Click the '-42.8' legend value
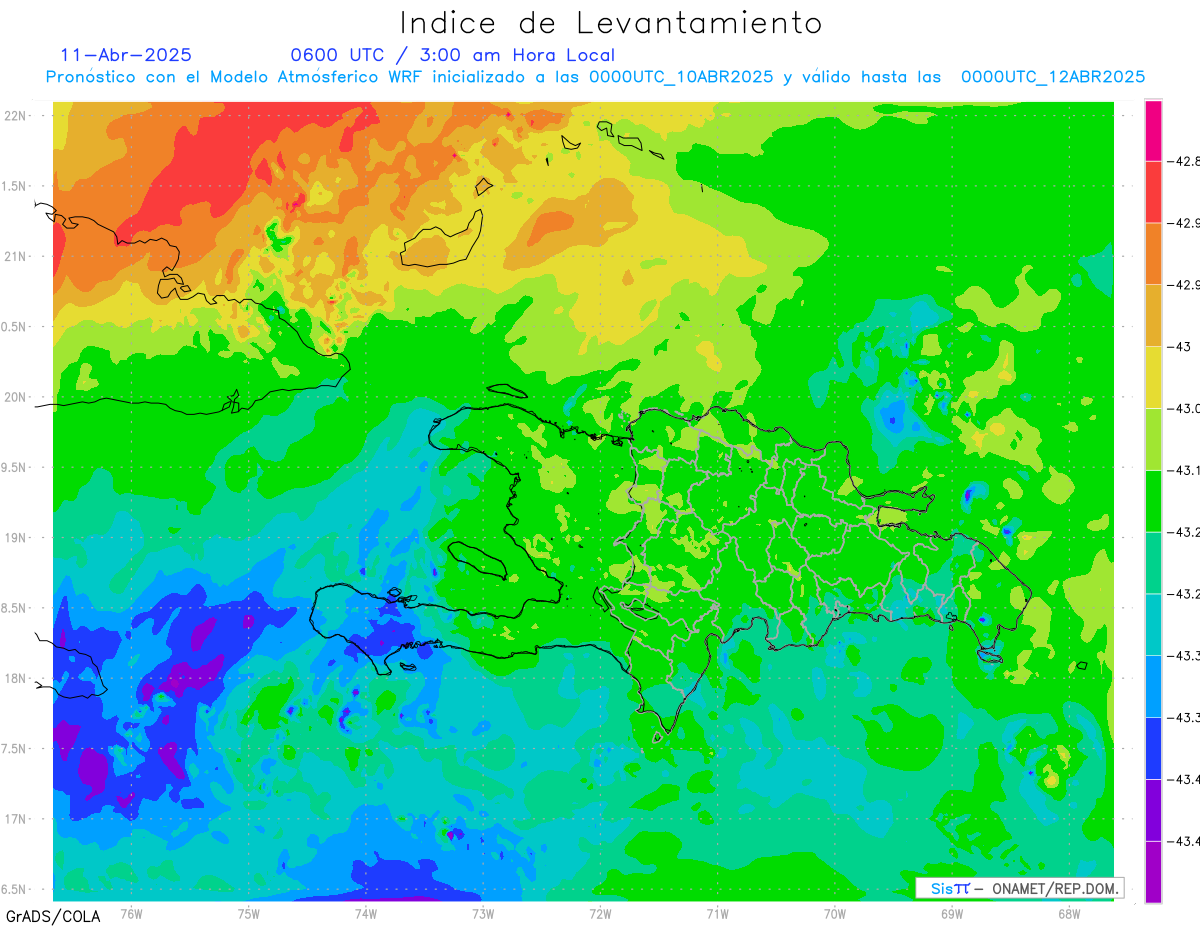The image size is (1200, 927). (x=1184, y=161)
